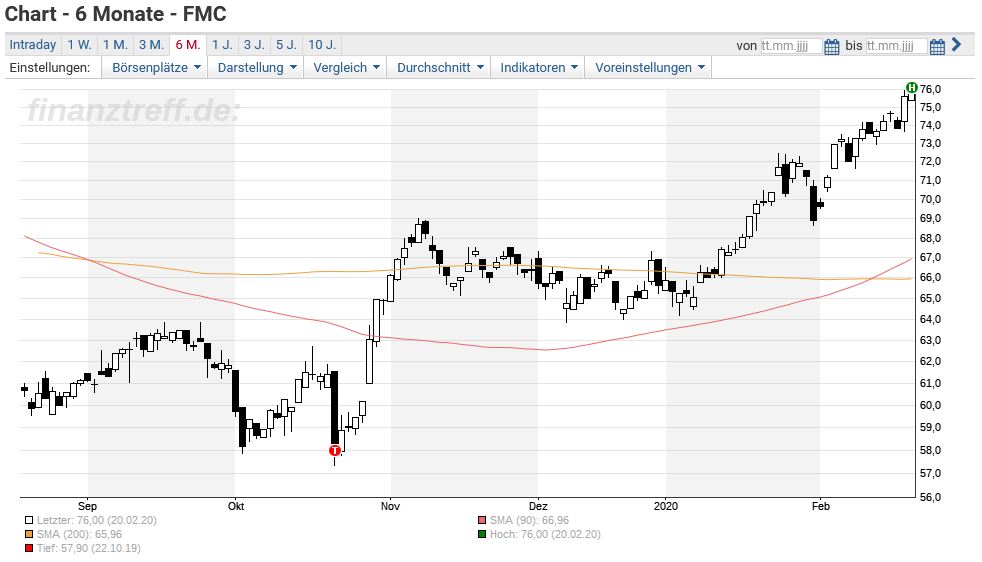The height and width of the screenshot is (562, 982).
Task: Open the Voreinstellungen dropdown
Action: [x=649, y=68]
